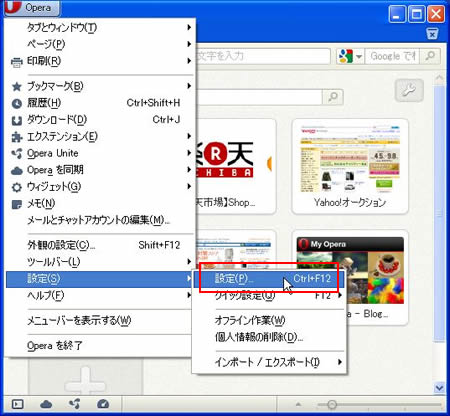Open the 印刷(R) menu entry
Viewport: 450px width, 416px height.
pos(100,61)
